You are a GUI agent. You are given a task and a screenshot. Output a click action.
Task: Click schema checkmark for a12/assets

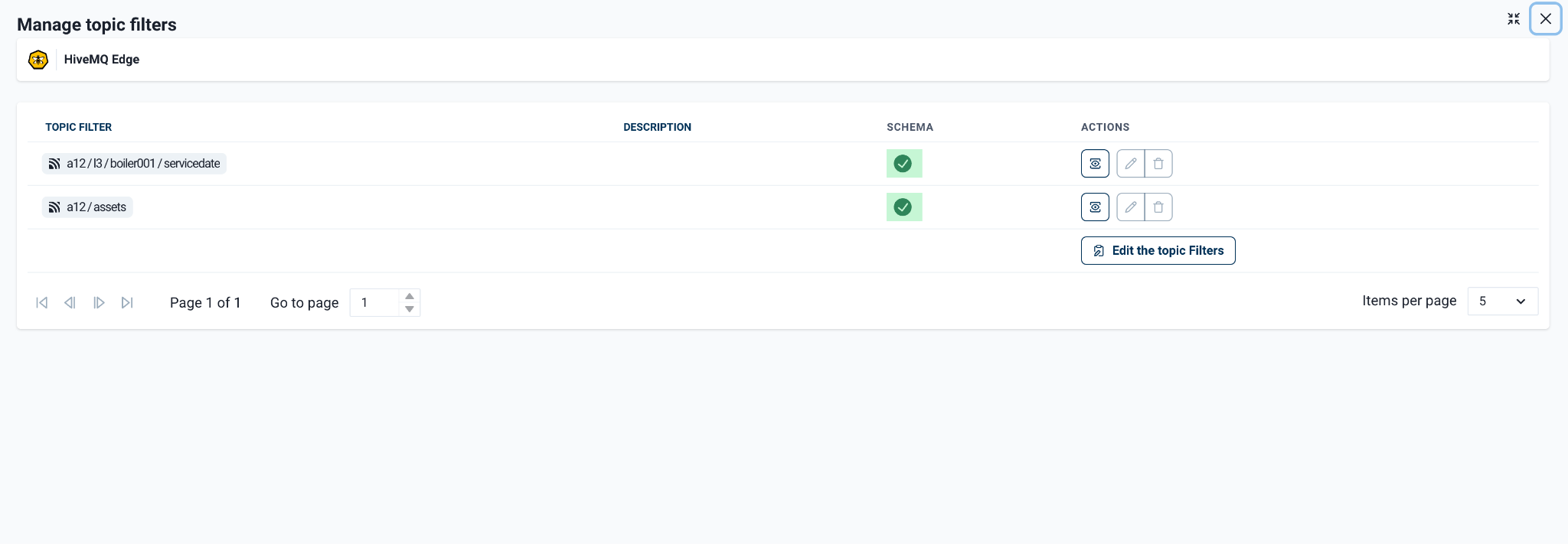[x=903, y=207]
